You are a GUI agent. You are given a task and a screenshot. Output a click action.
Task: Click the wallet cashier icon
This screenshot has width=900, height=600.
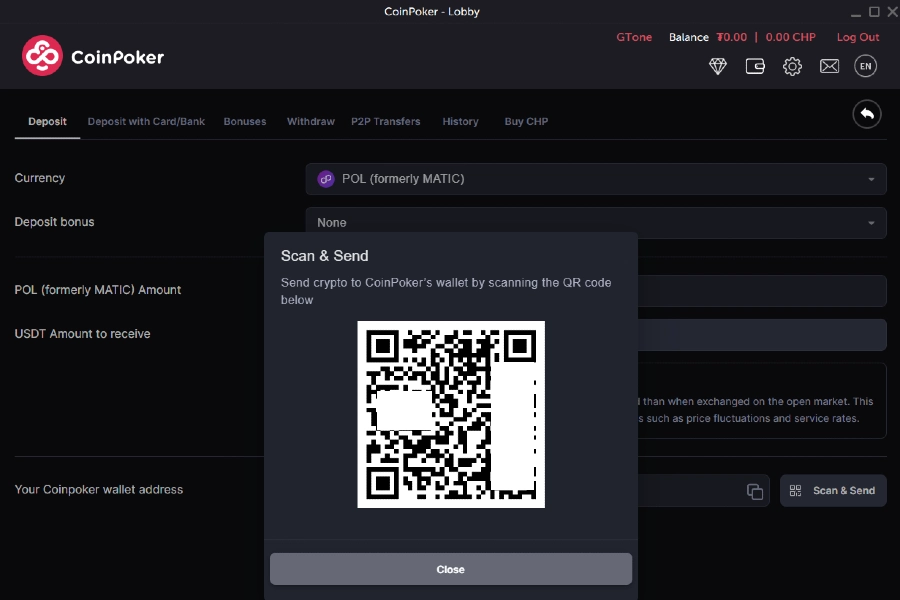(755, 67)
